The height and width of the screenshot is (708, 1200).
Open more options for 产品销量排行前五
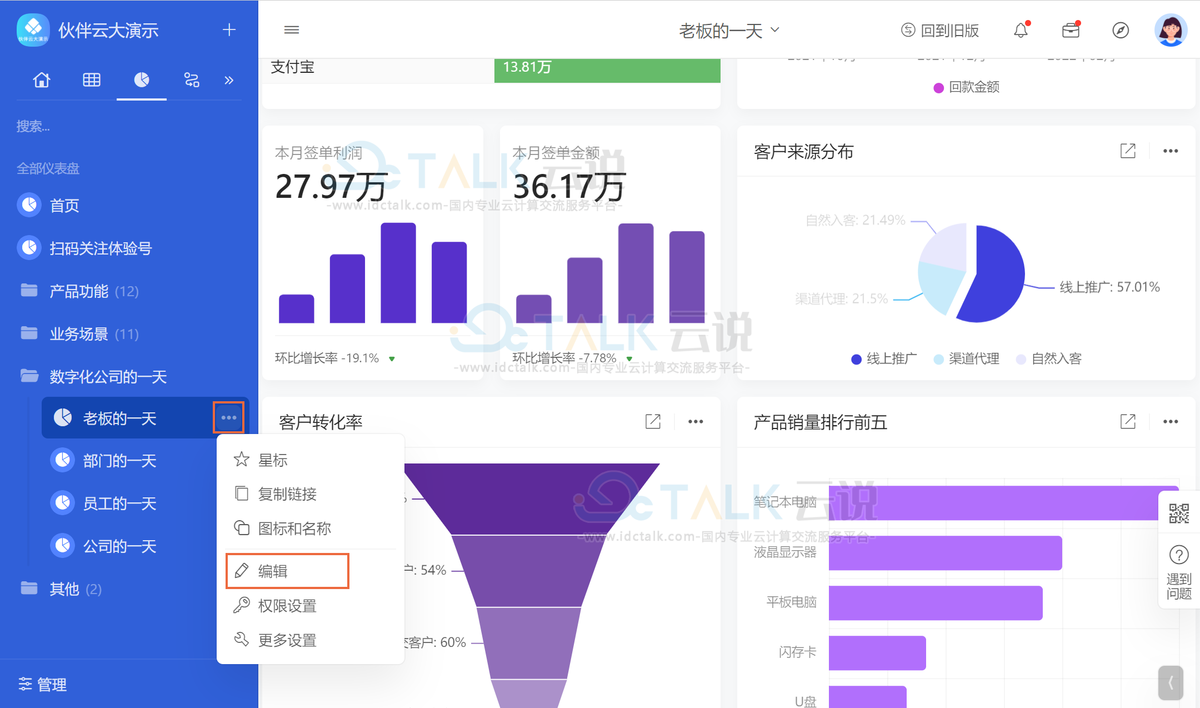pyautogui.click(x=1171, y=422)
